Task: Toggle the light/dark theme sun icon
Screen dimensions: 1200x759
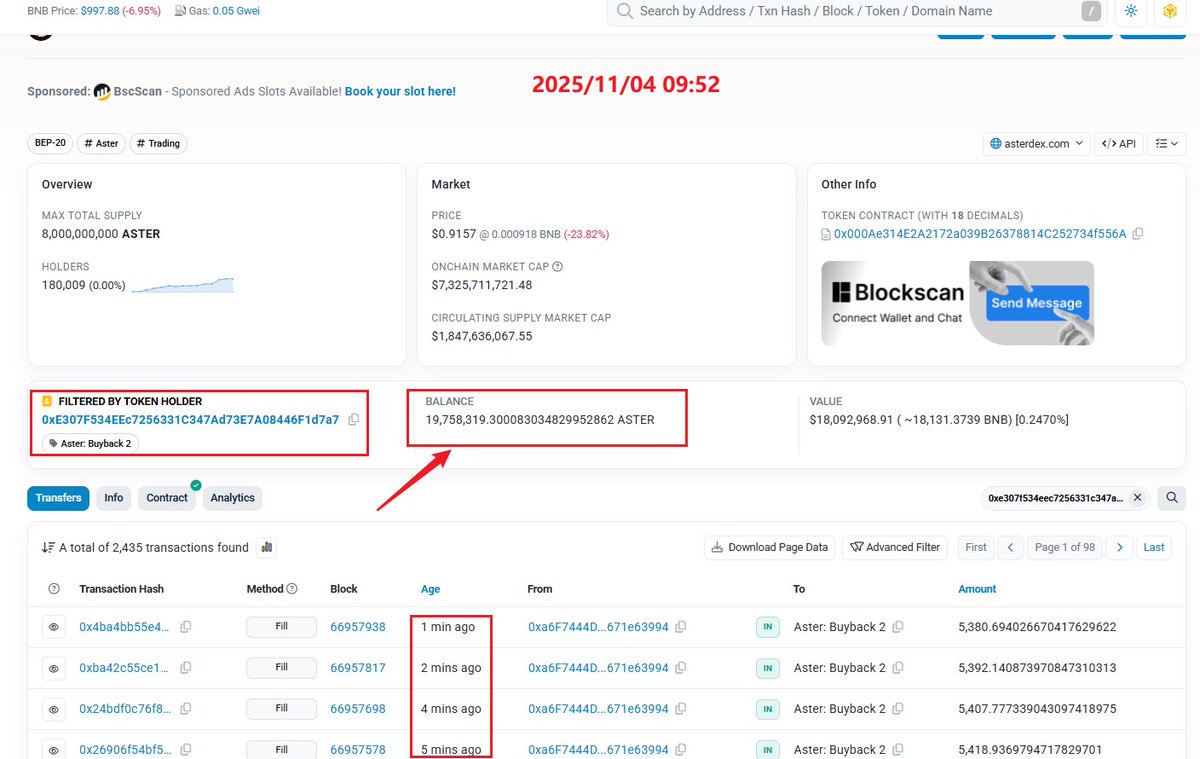Action: (1130, 11)
